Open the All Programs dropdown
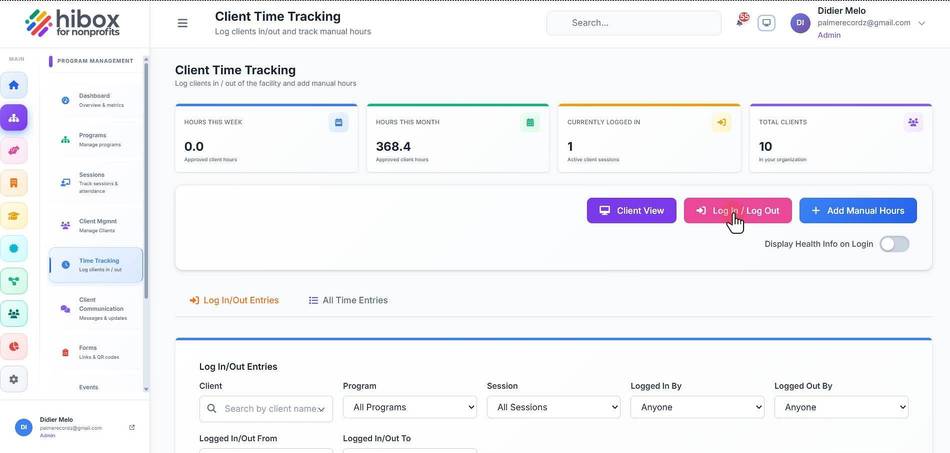Screen dimensions: 950x453 coord(410,407)
